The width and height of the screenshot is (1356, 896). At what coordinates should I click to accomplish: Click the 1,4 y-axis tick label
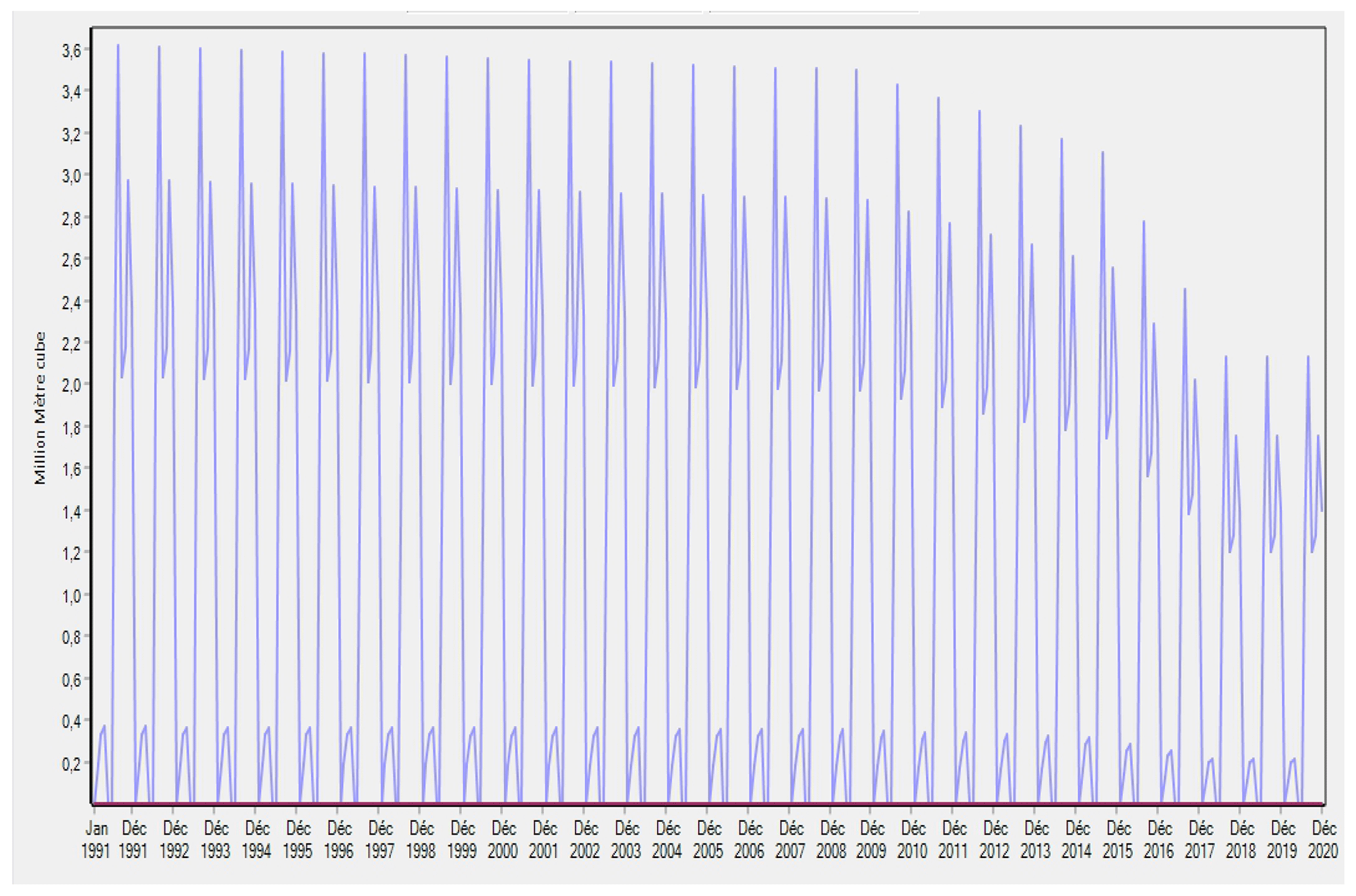pyautogui.click(x=71, y=512)
